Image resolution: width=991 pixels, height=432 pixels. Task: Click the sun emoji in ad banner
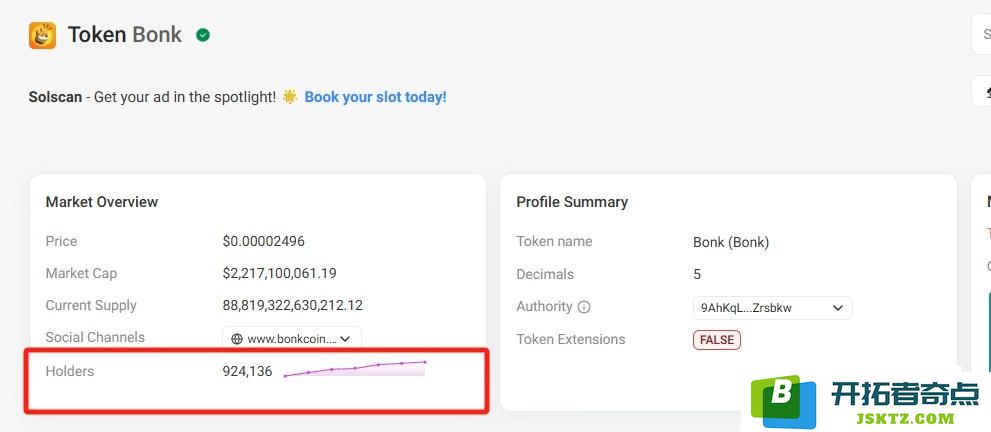[x=290, y=97]
